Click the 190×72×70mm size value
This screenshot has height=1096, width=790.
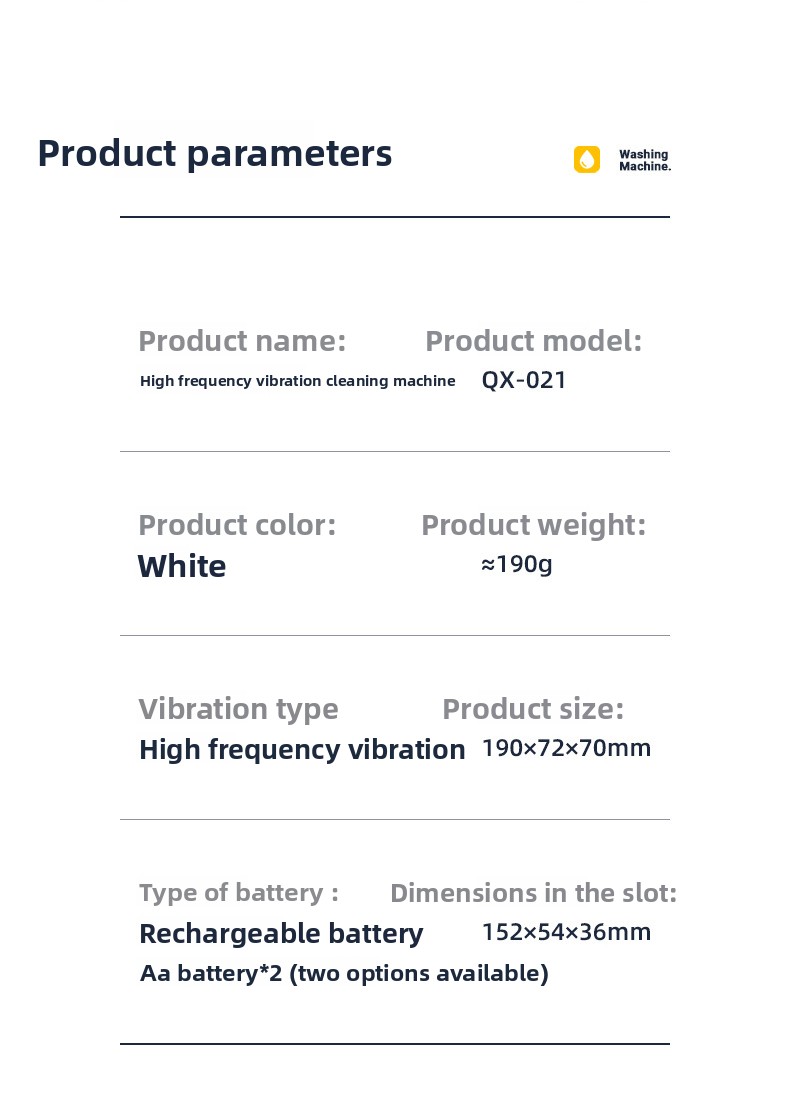pos(566,748)
